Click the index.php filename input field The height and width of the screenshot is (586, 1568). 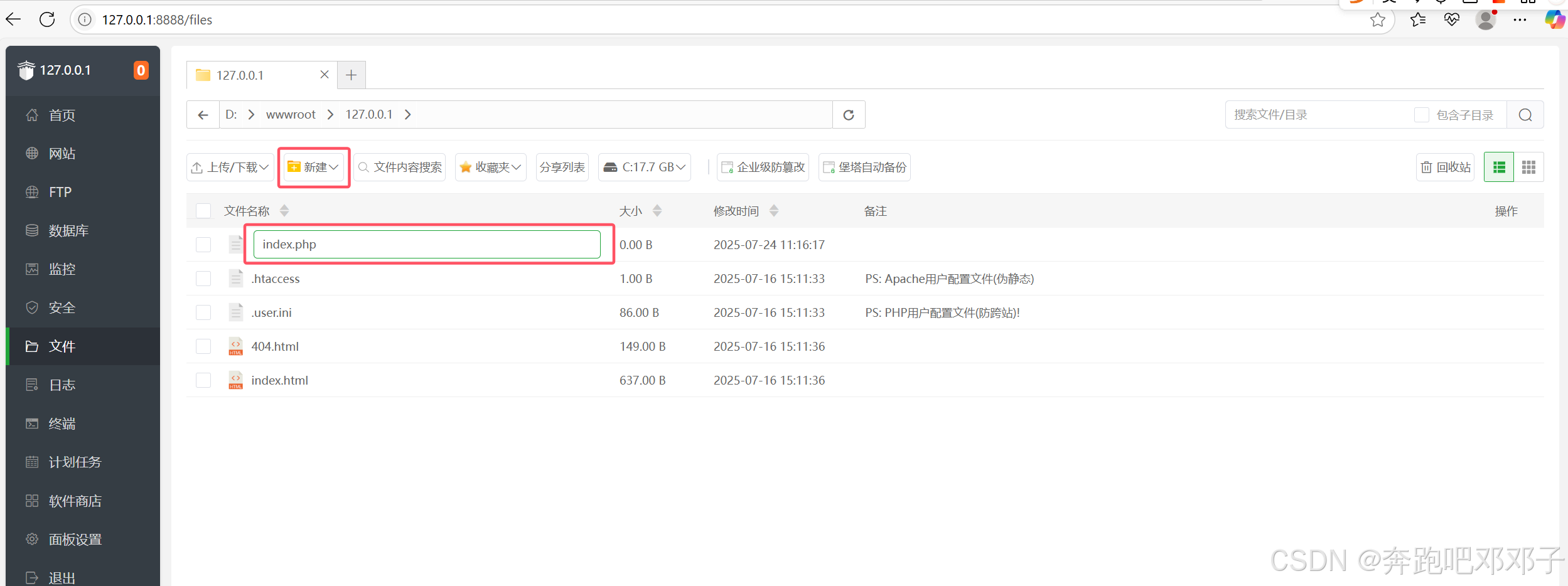click(427, 244)
